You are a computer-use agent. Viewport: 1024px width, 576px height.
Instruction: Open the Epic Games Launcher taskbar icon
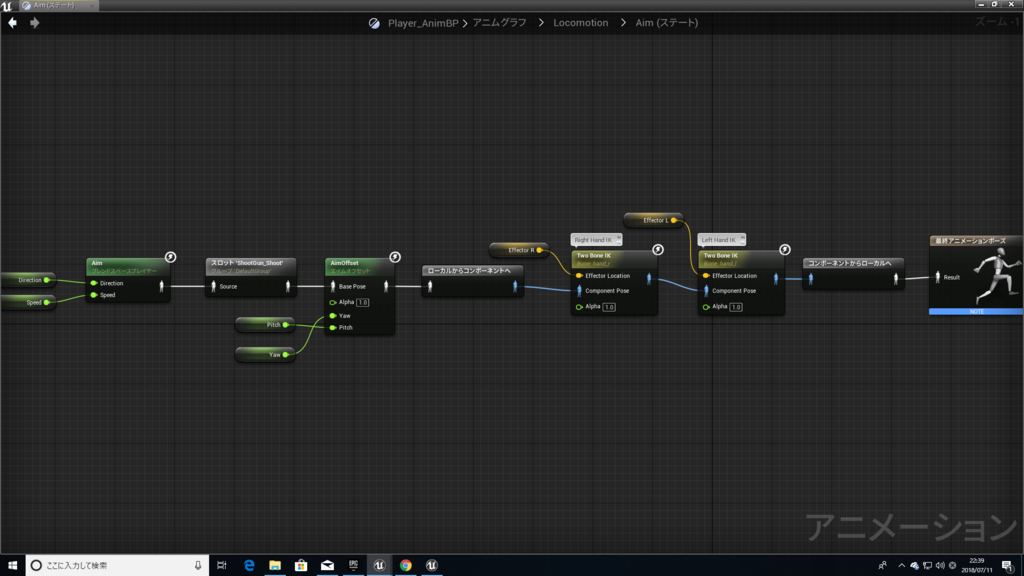pos(353,566)
